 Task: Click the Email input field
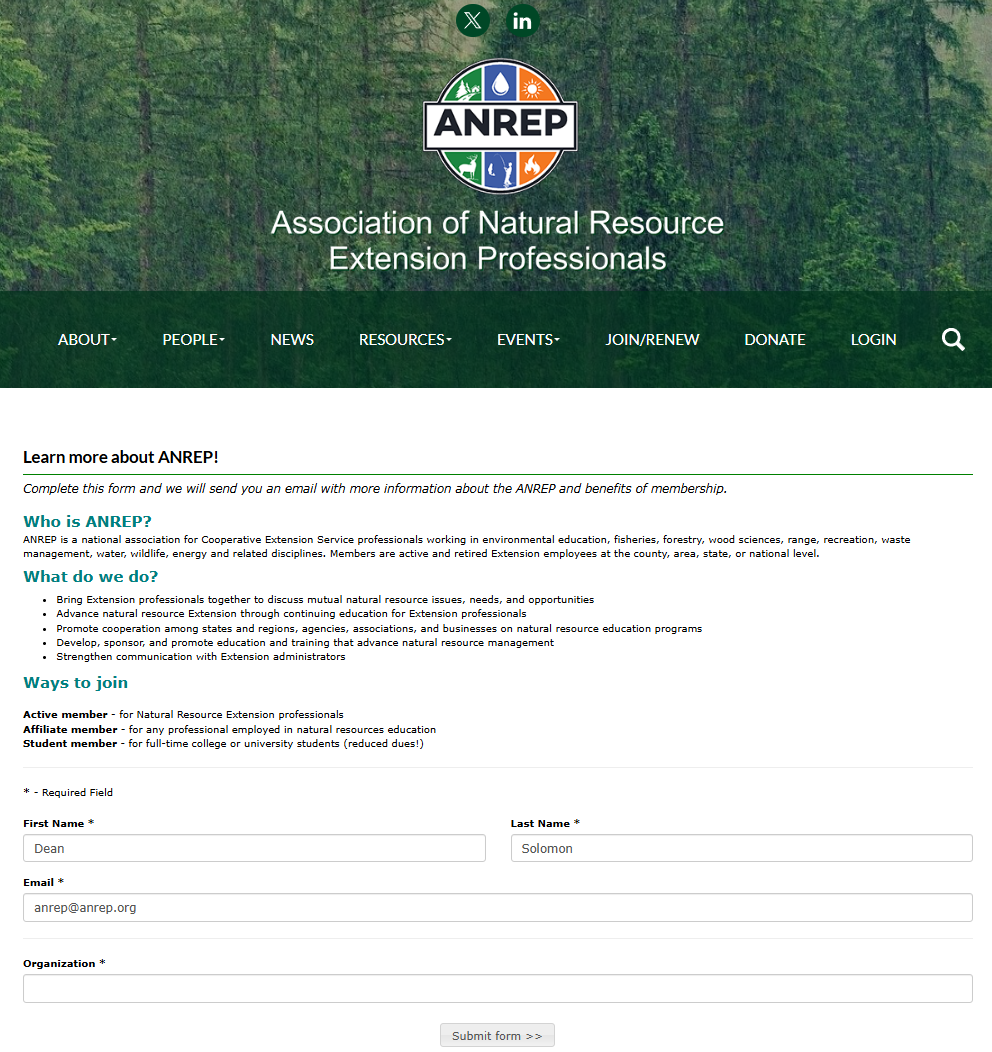pyautogui.click(x=498, y=907)
